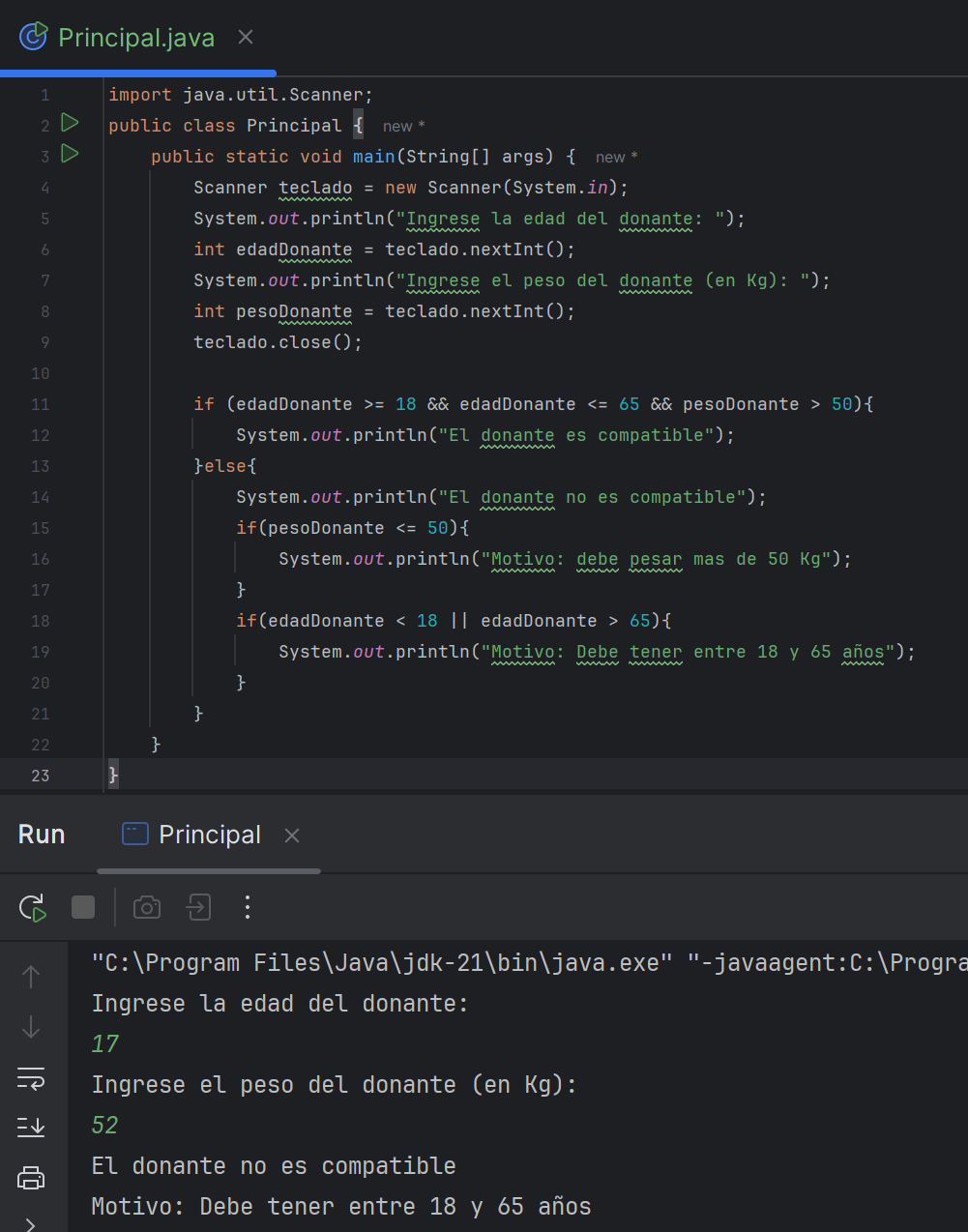Image resolution: width=968 pixels, height=1232 pixels.
Task: Click 'Motivo: debe pesar mas de 50 Kg' string
Action: 656,559
